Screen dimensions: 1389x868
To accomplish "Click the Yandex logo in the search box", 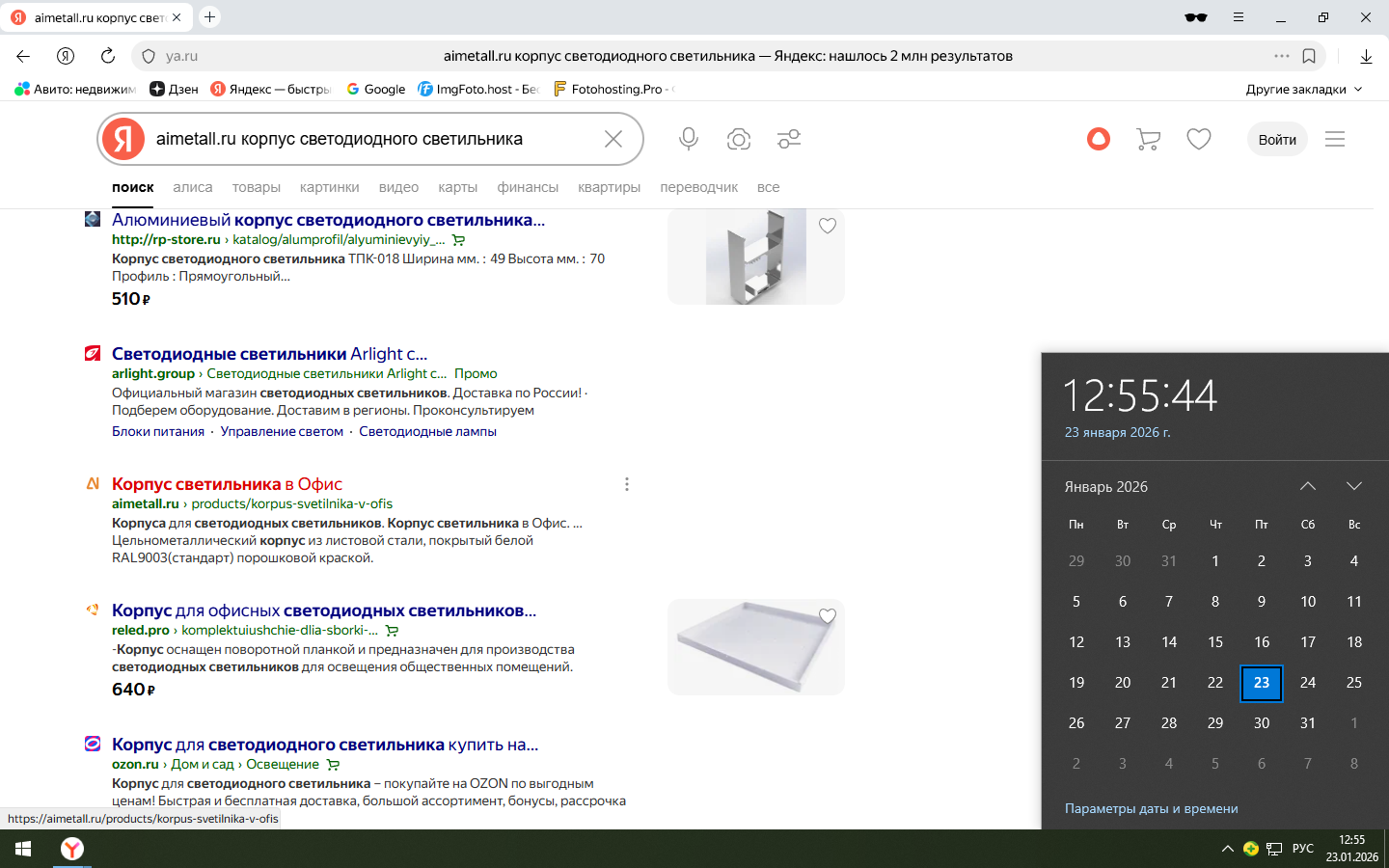I will click(x=123, y=139).
